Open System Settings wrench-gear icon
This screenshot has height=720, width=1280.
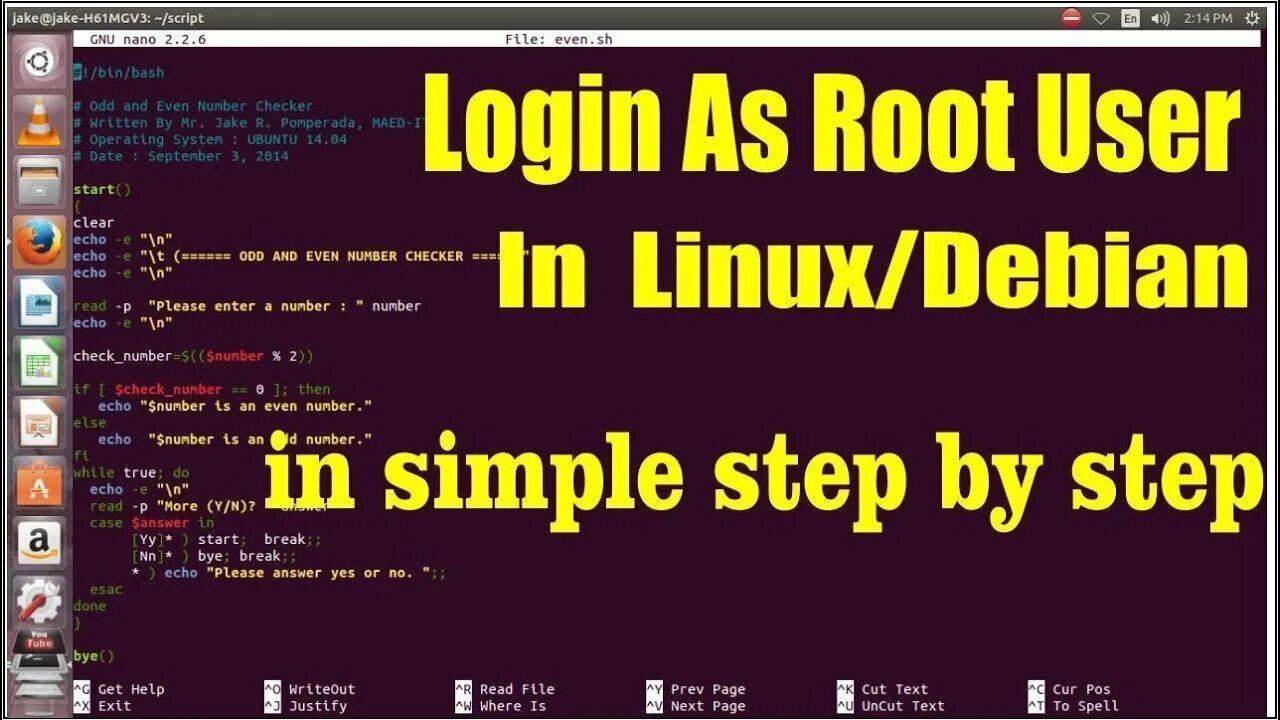(x=39, y=602)
